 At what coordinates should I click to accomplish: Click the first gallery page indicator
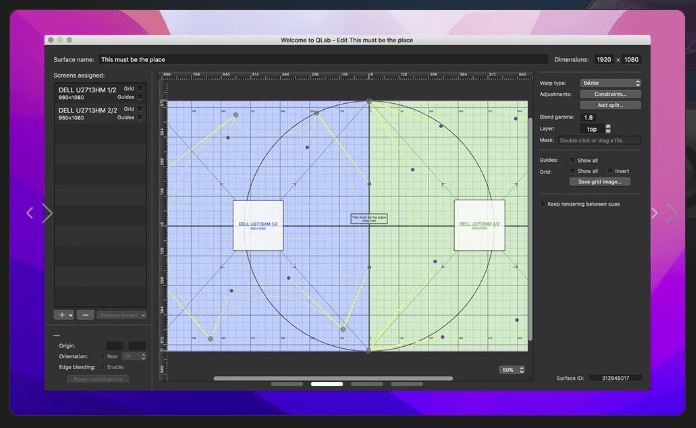pyautogui.click(x=287, y=384)
